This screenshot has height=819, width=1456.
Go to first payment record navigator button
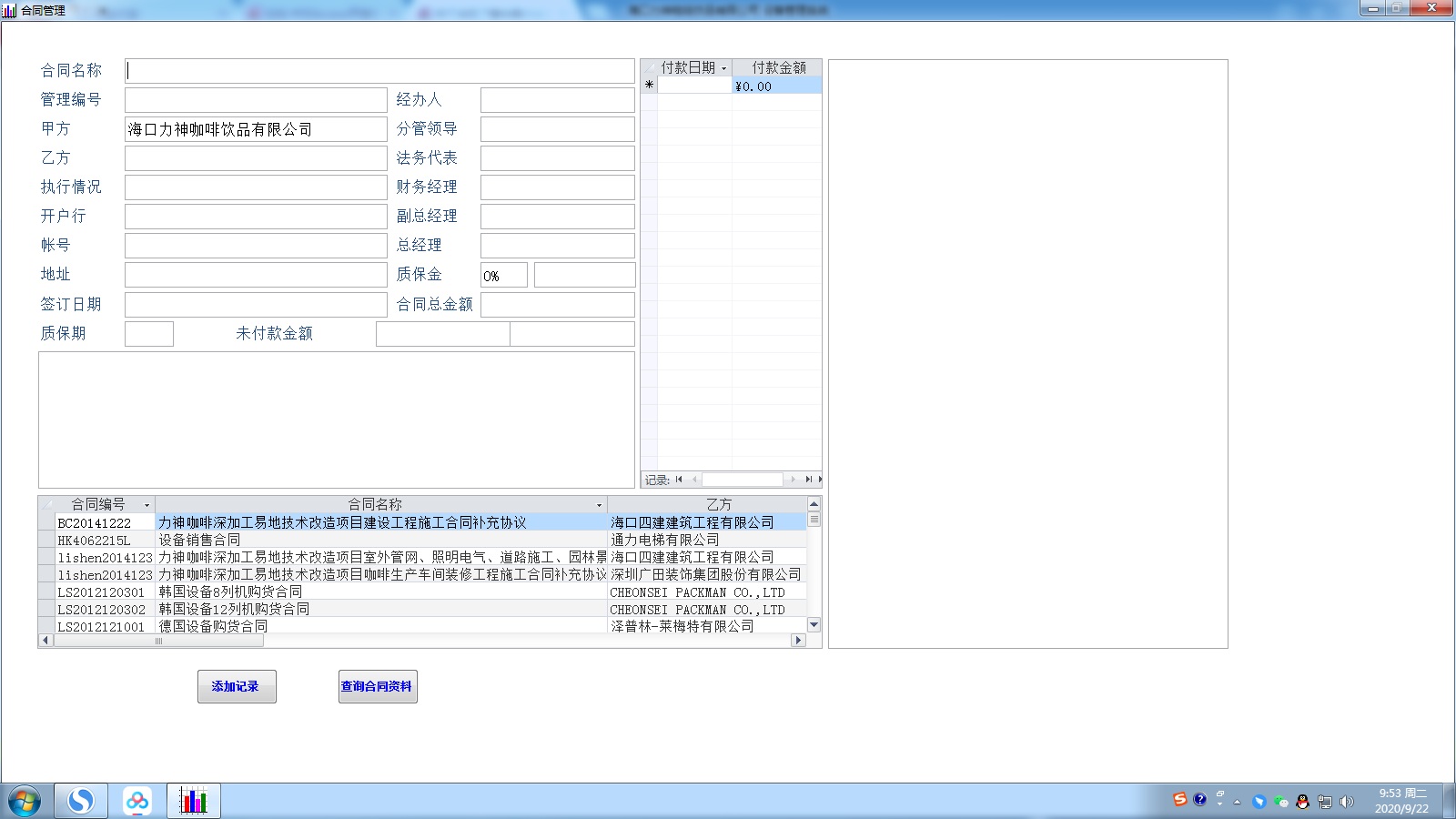pos(679,480)
